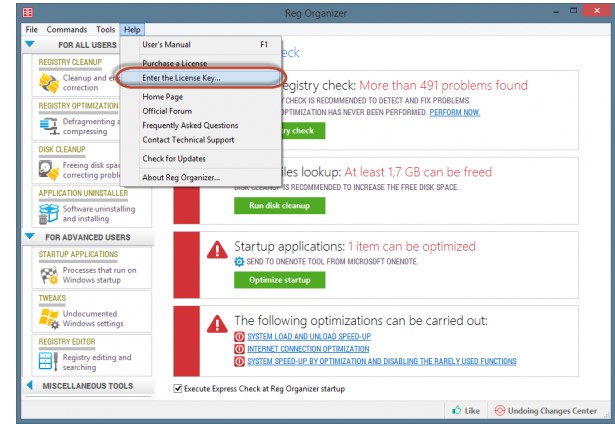
Task: Click red icon beside Internet Connection Optimization
Action: [x=239, y=349]
